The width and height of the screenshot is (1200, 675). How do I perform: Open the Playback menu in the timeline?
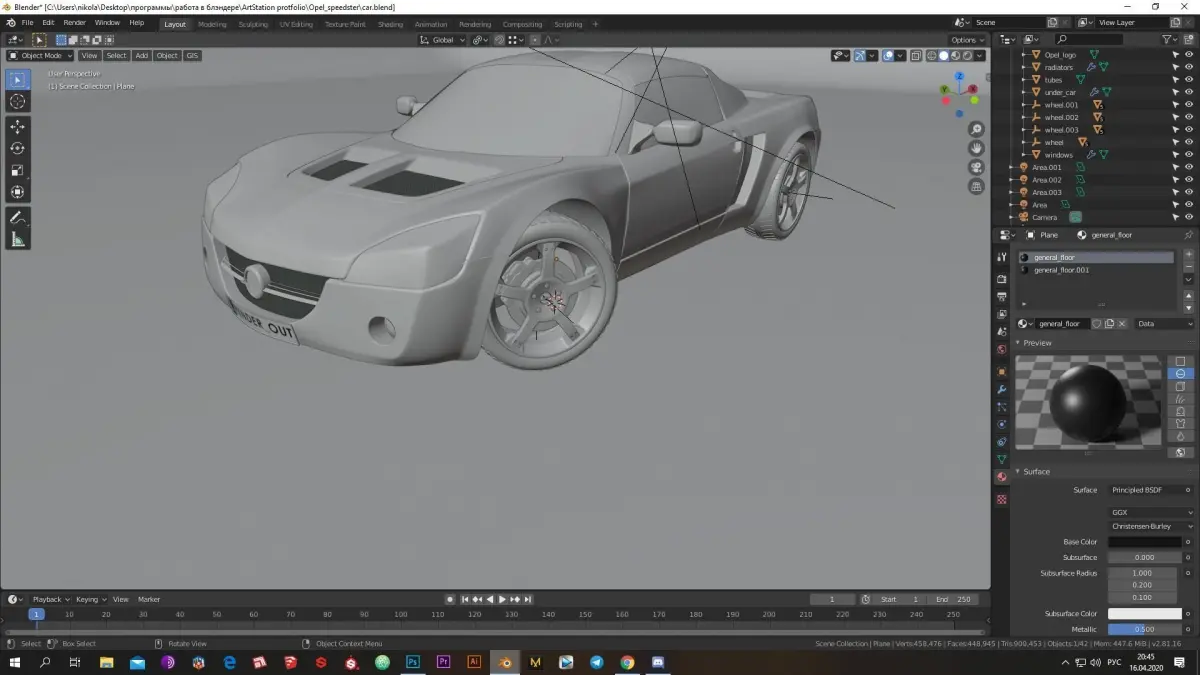50,599
